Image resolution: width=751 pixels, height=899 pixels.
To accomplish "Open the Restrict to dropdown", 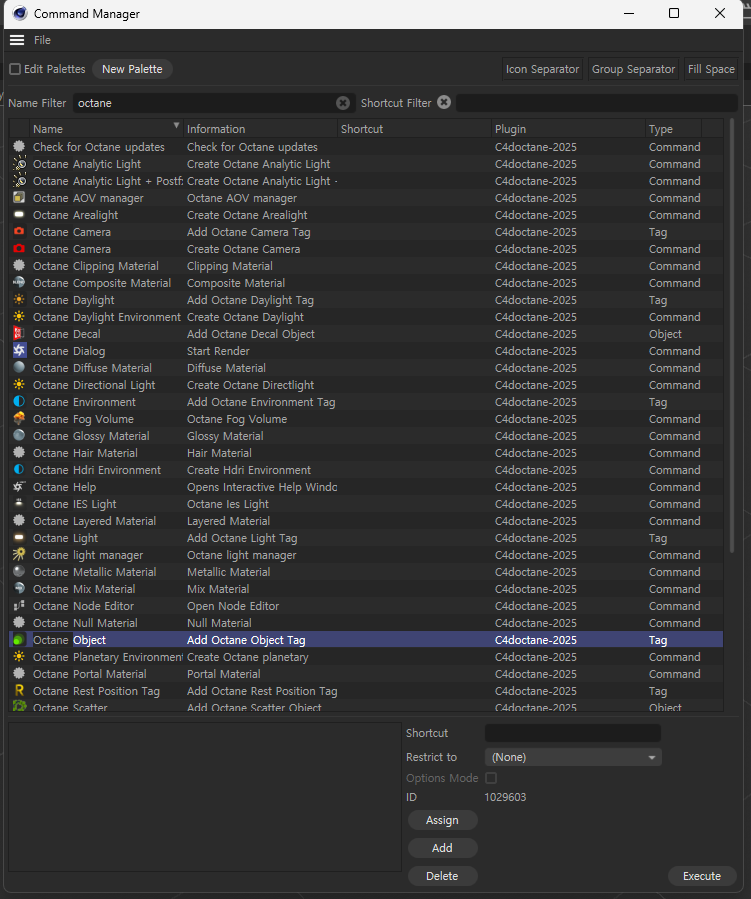I will [573, 757].
